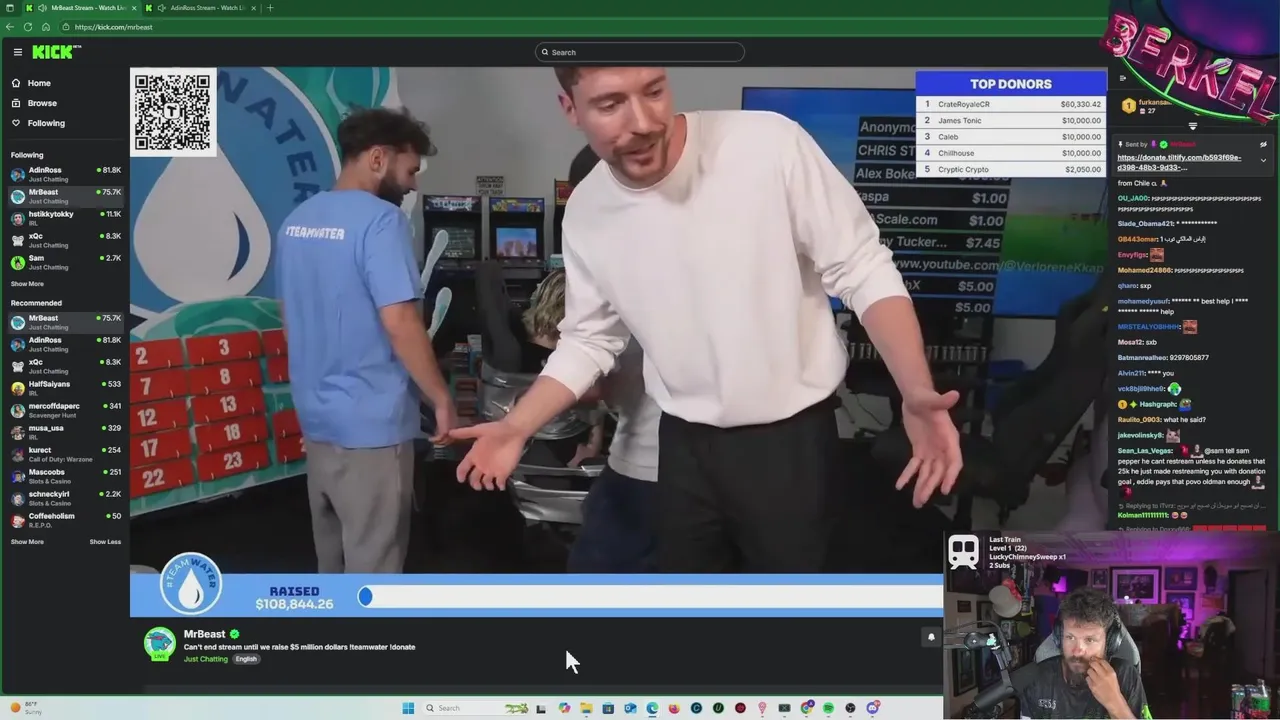Click the MrBeast channel name under the video
The height and width of the screenshot is (720, 1280).
(x=205, y=634)
